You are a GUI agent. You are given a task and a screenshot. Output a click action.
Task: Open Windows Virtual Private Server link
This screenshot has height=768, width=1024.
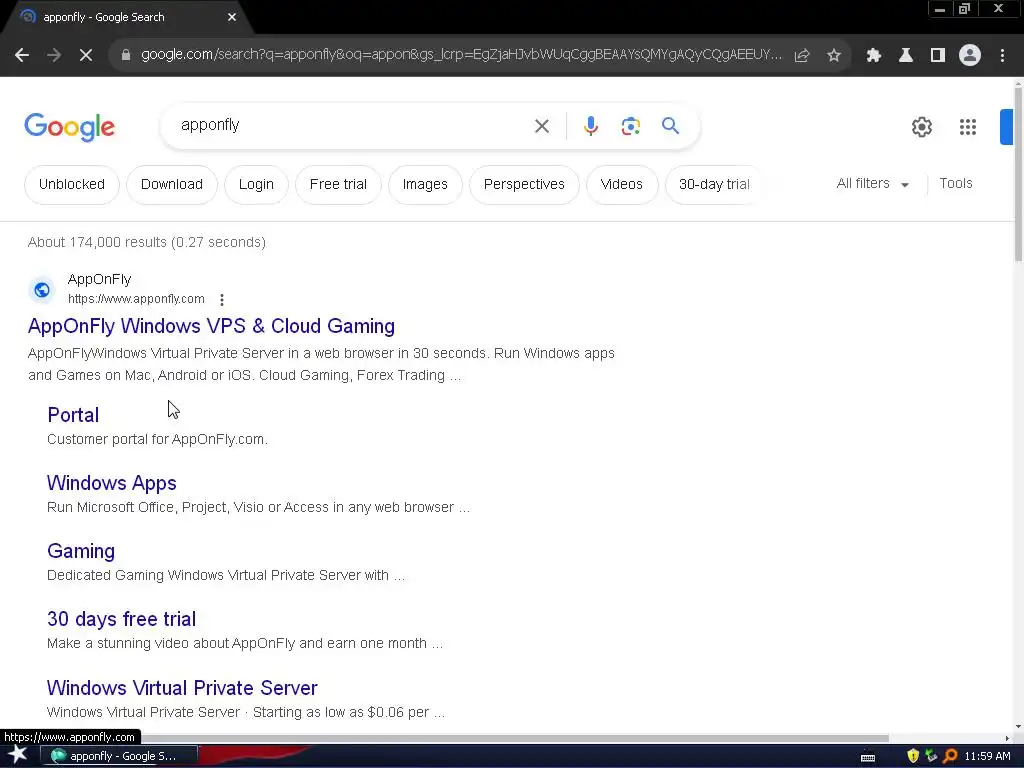click(x=182, y=688)
